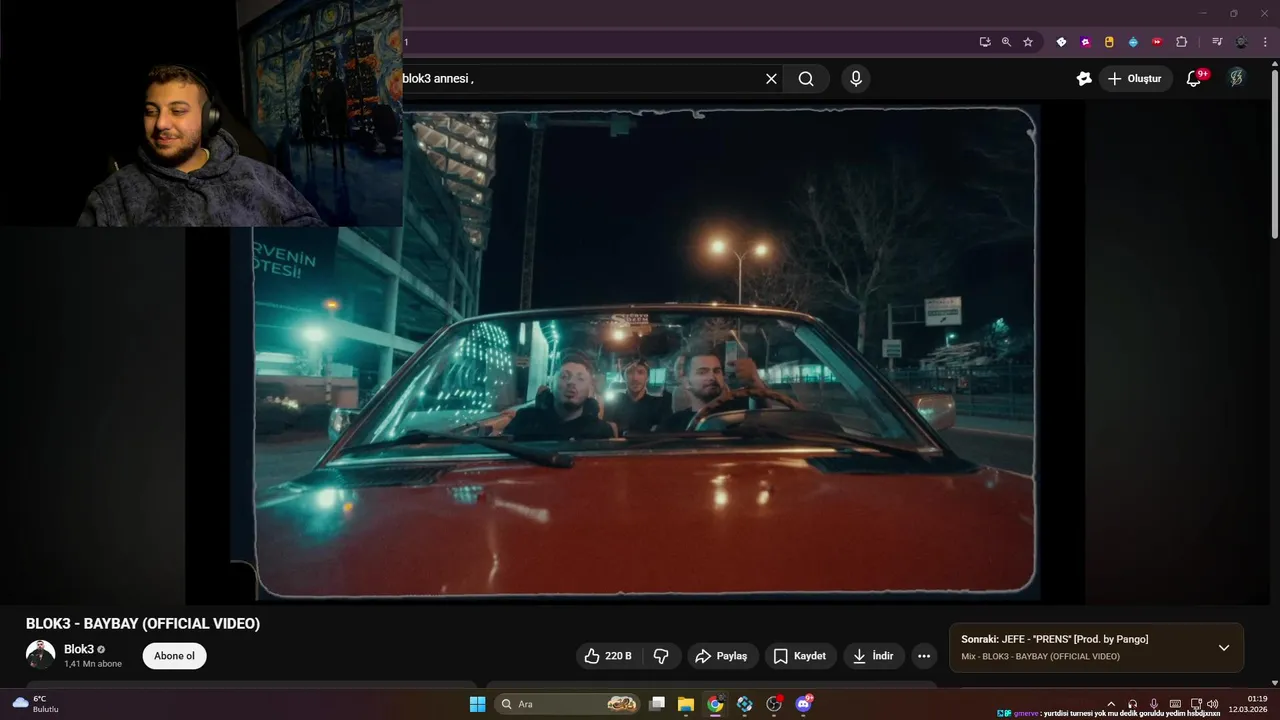Open YouTube notifications bell

[1194, 79]
